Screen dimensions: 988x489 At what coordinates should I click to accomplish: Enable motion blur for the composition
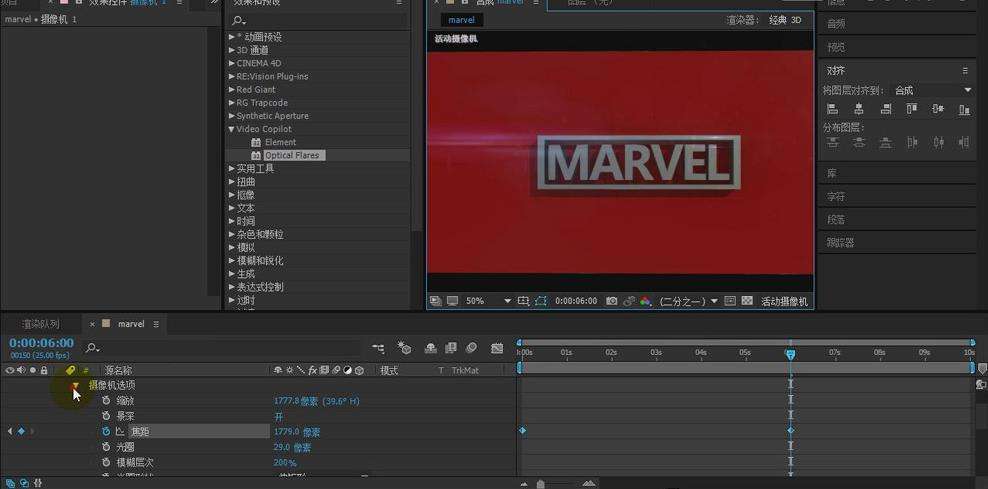(471, 348)
